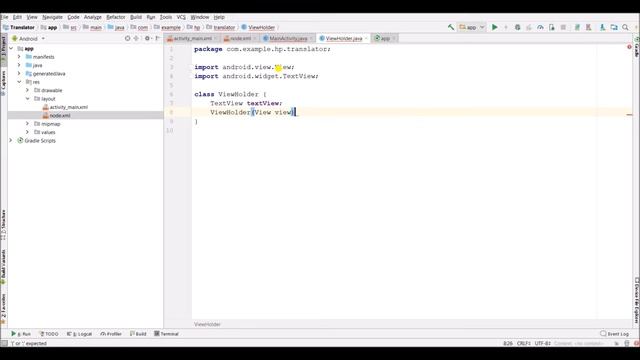This screenshot has width=640, height=360.
Task: Open Search Everywhere magnifier icon
Action: pyautogui.click(x=625, y=27)
